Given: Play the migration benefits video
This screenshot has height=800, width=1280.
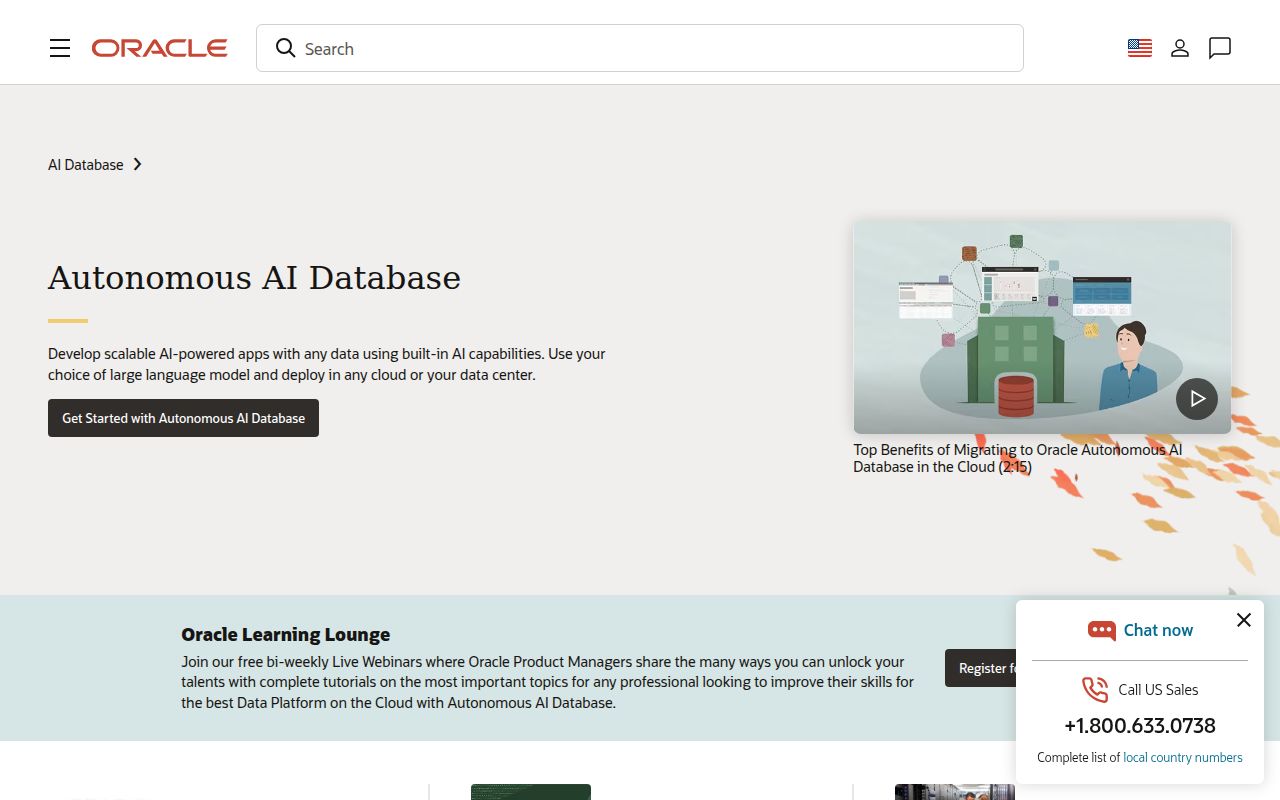Looking at the screenshot, I should click(1197, 399).
